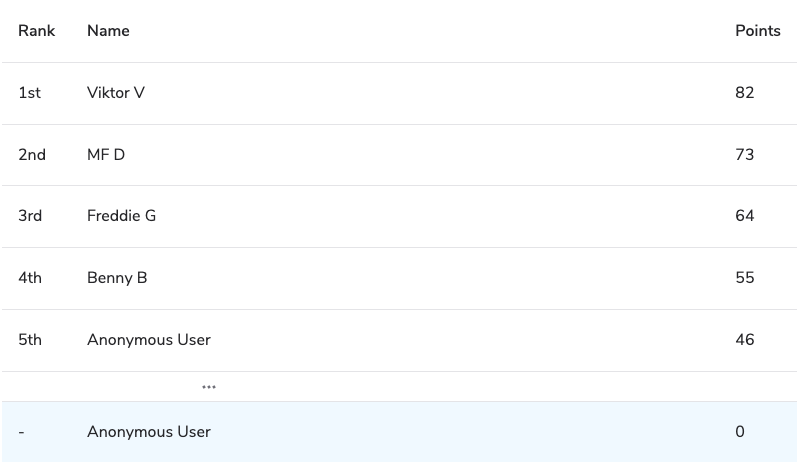Click Anonymous User in the 5th place row

click(x=149, y=340)
